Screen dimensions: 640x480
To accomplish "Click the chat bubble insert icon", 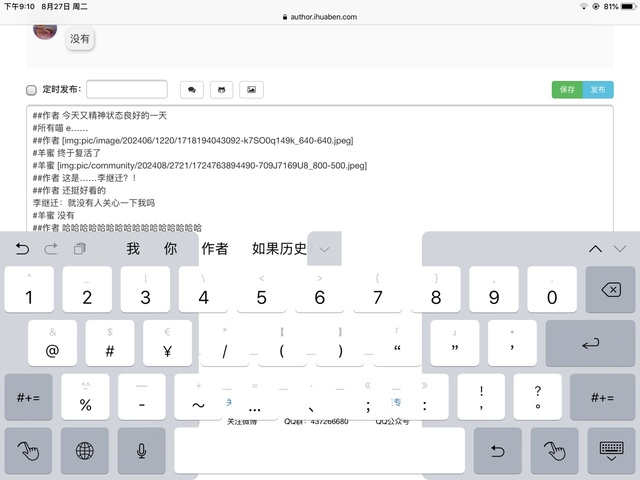I will tap(191, 90).
